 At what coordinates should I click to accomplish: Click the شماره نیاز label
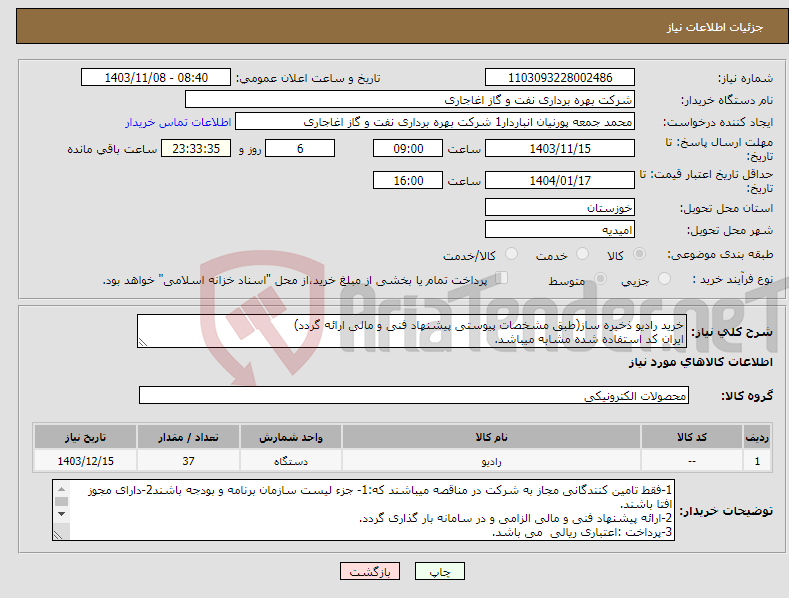click(745, 78)
